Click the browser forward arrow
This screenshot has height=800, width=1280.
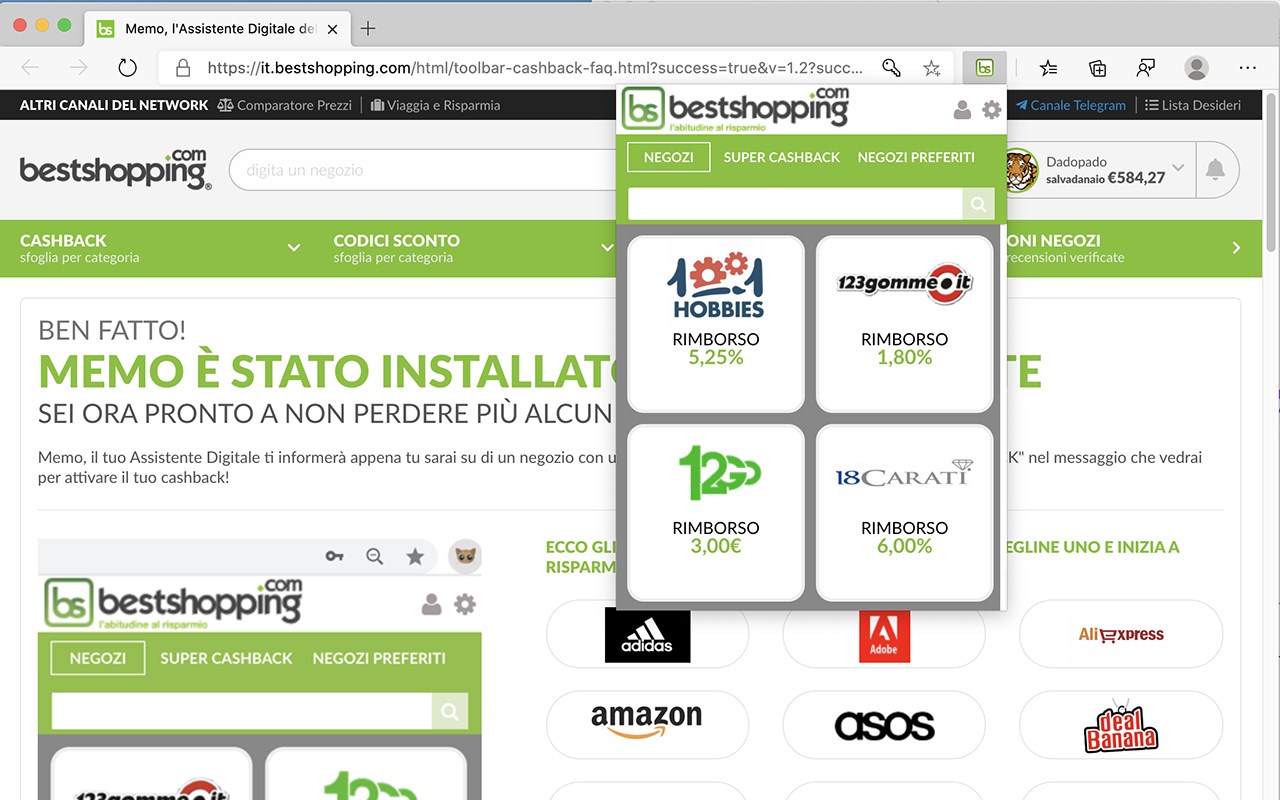coord(78,68)
